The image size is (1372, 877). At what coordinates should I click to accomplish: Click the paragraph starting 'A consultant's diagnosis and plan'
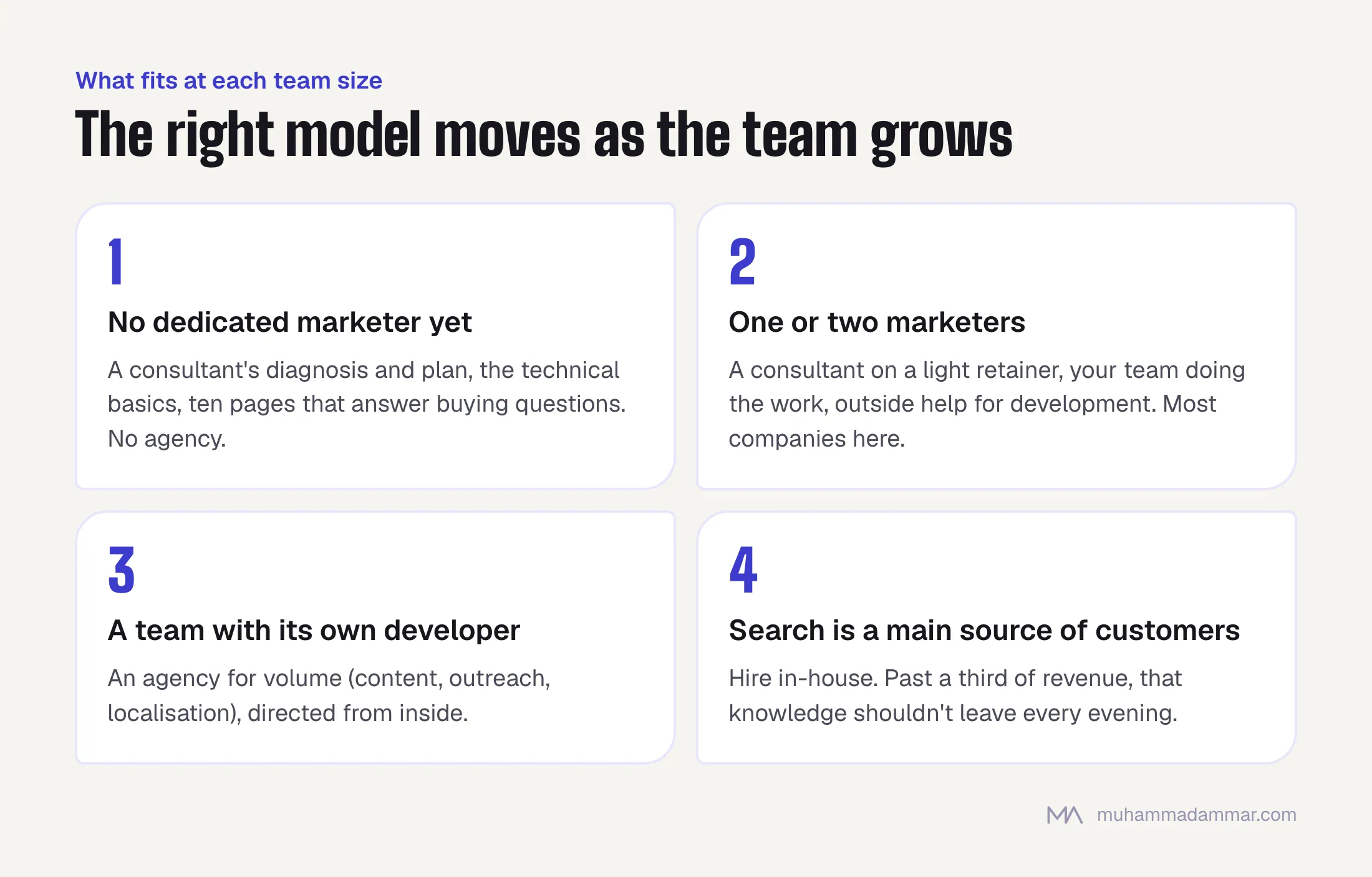pyautogui.click(x=367, y=404)
